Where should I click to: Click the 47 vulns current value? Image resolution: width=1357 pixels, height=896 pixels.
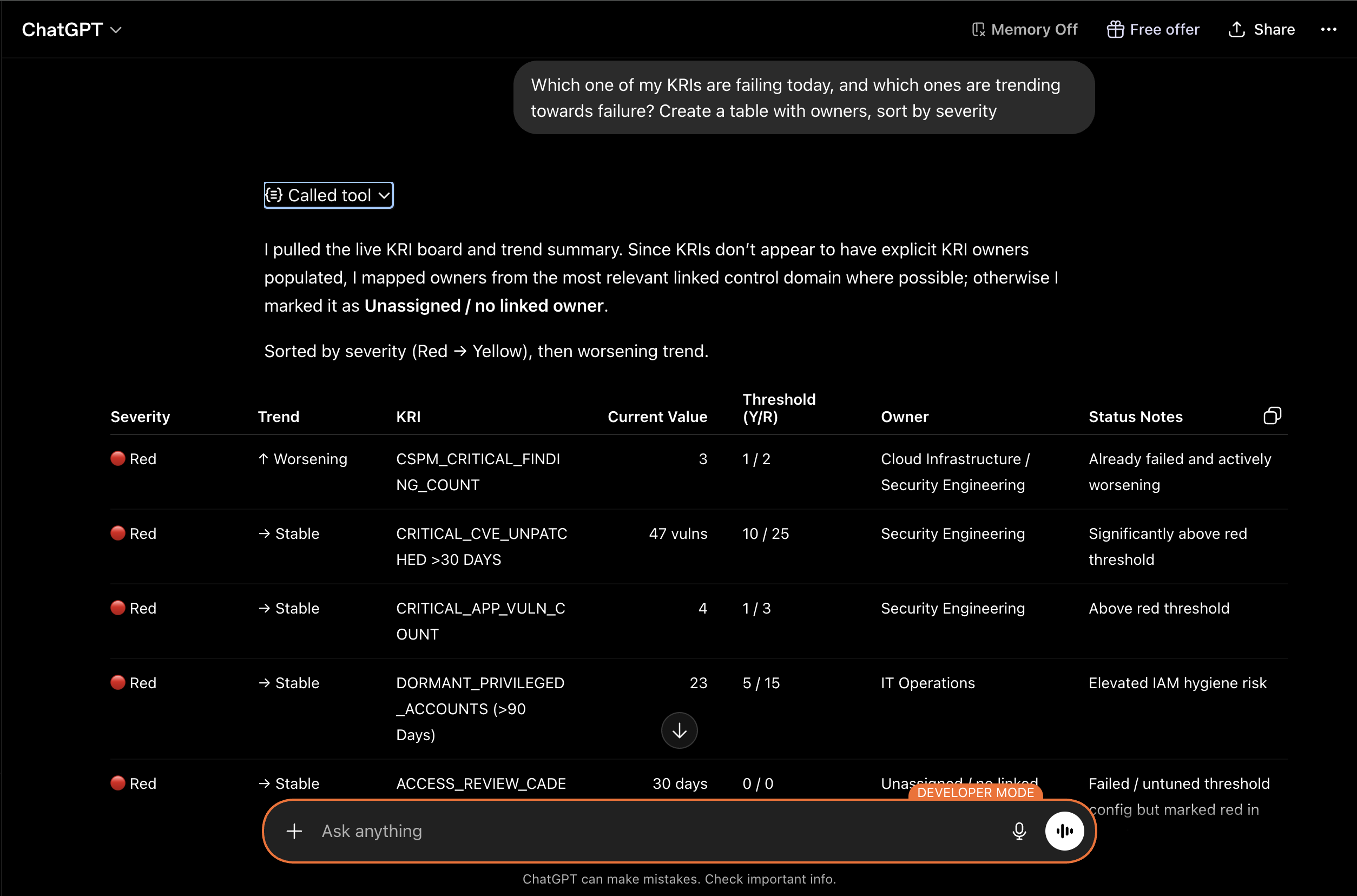[x=678, y=533]
